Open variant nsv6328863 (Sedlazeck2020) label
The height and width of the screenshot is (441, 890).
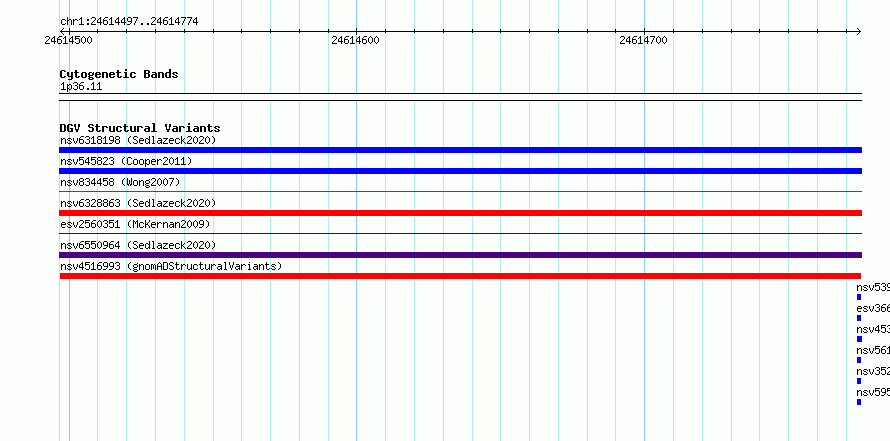pyautogui.click(x=138, y=203)
